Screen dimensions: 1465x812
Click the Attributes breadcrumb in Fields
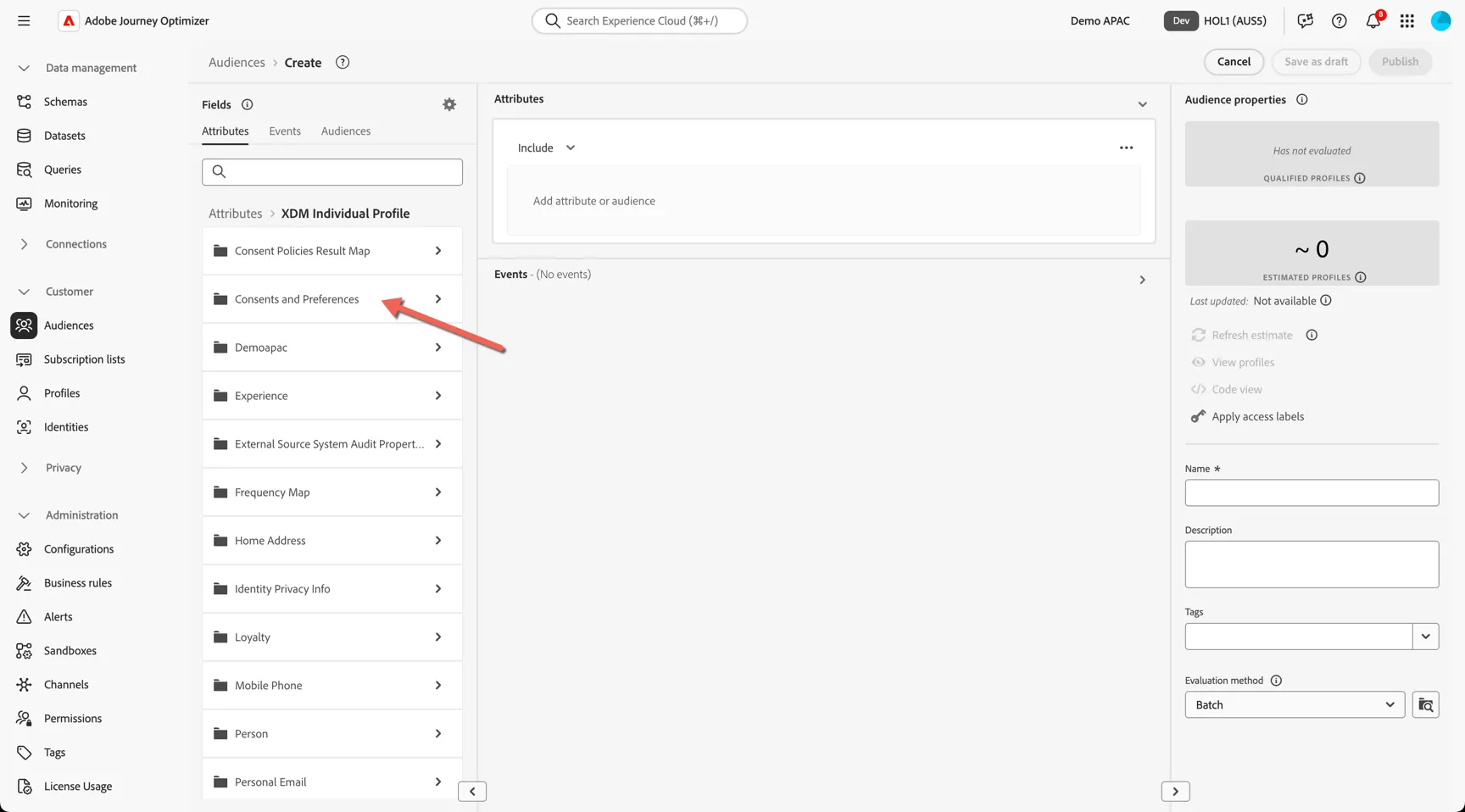pos(236,214)
